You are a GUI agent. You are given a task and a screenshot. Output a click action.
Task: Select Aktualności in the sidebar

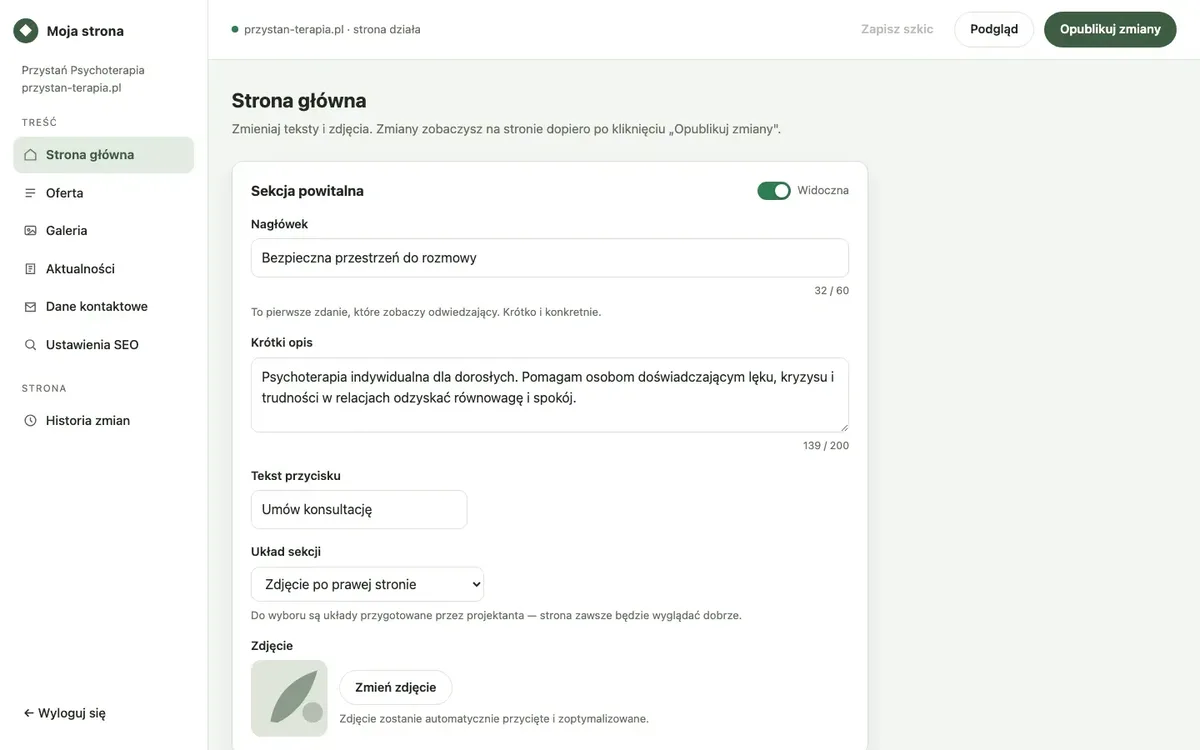[x=103, y=269]
